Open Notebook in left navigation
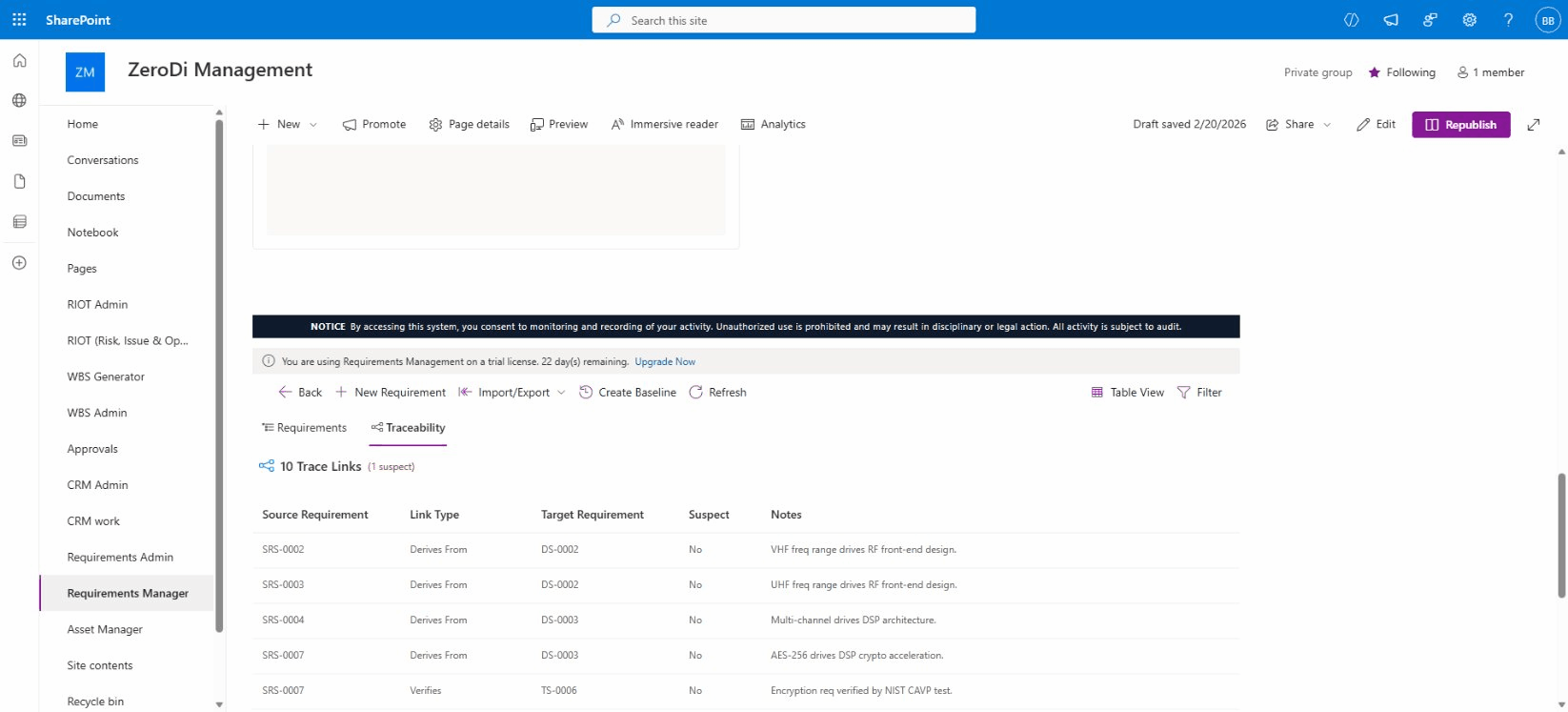Image resolution: width=1568 pixels, height=712 pixels. (x=93, y=233)
